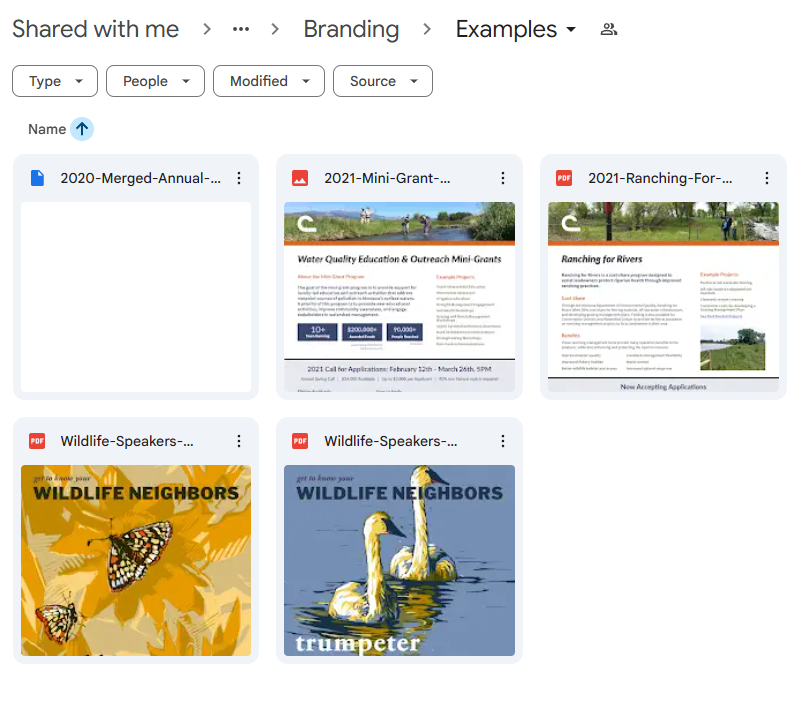This screenshot has width=794, height=705.
Task: Open the Ranching for Rivers thumbnail
Action: [663, 297]
